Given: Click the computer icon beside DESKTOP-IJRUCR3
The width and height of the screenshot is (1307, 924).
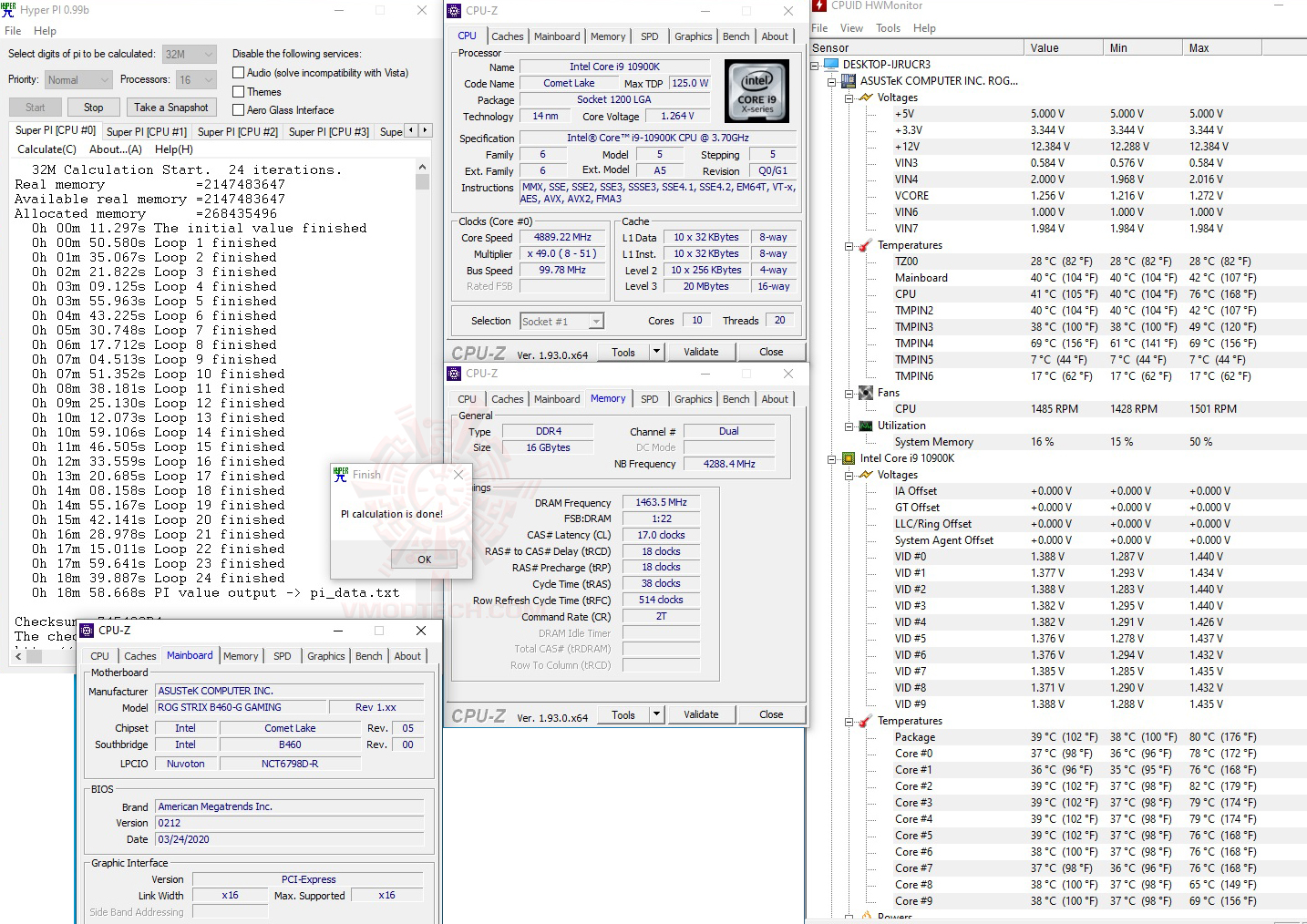Looking at the screenshot, I should point(830,65).
